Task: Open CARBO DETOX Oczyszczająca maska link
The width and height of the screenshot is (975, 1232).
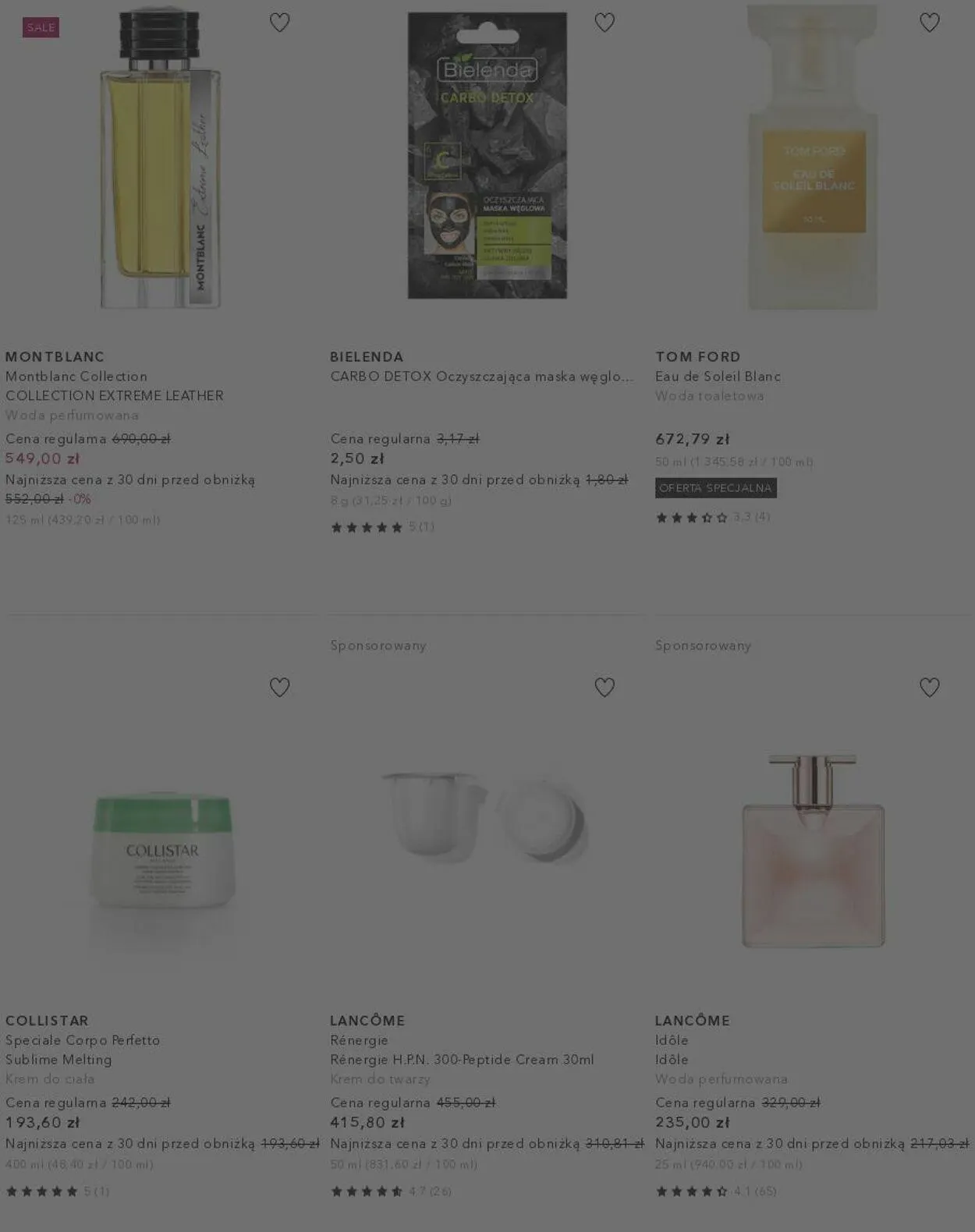Action: (x=481, y=377)
